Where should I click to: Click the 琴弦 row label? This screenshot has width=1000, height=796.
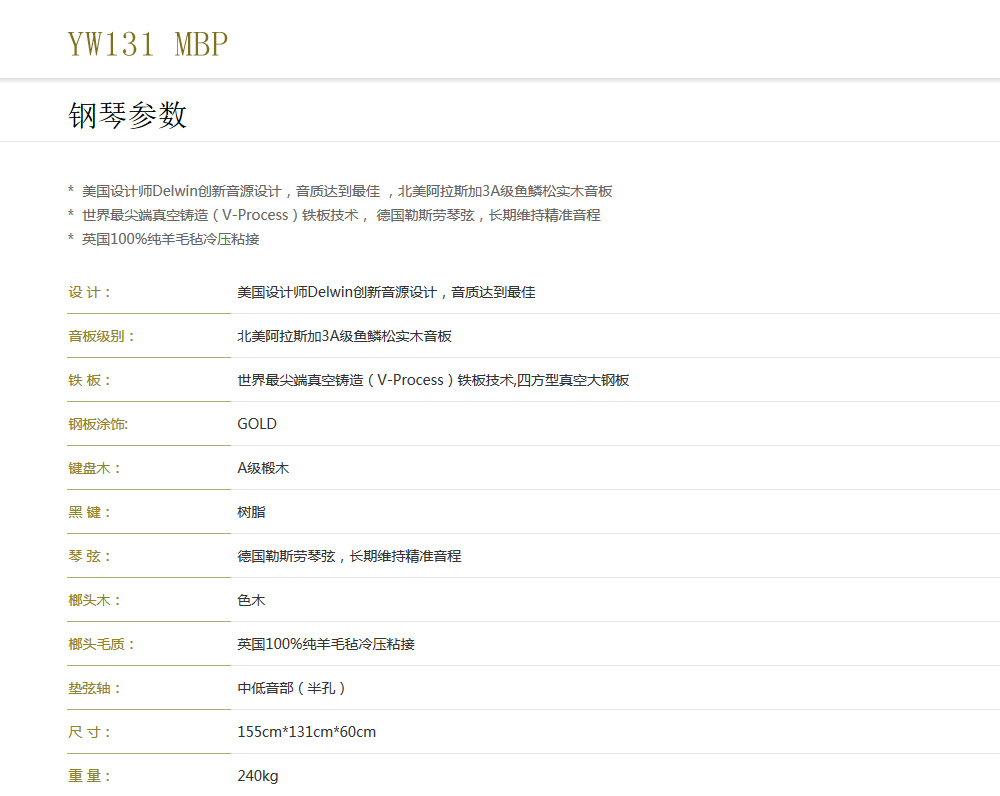point(89,556)
